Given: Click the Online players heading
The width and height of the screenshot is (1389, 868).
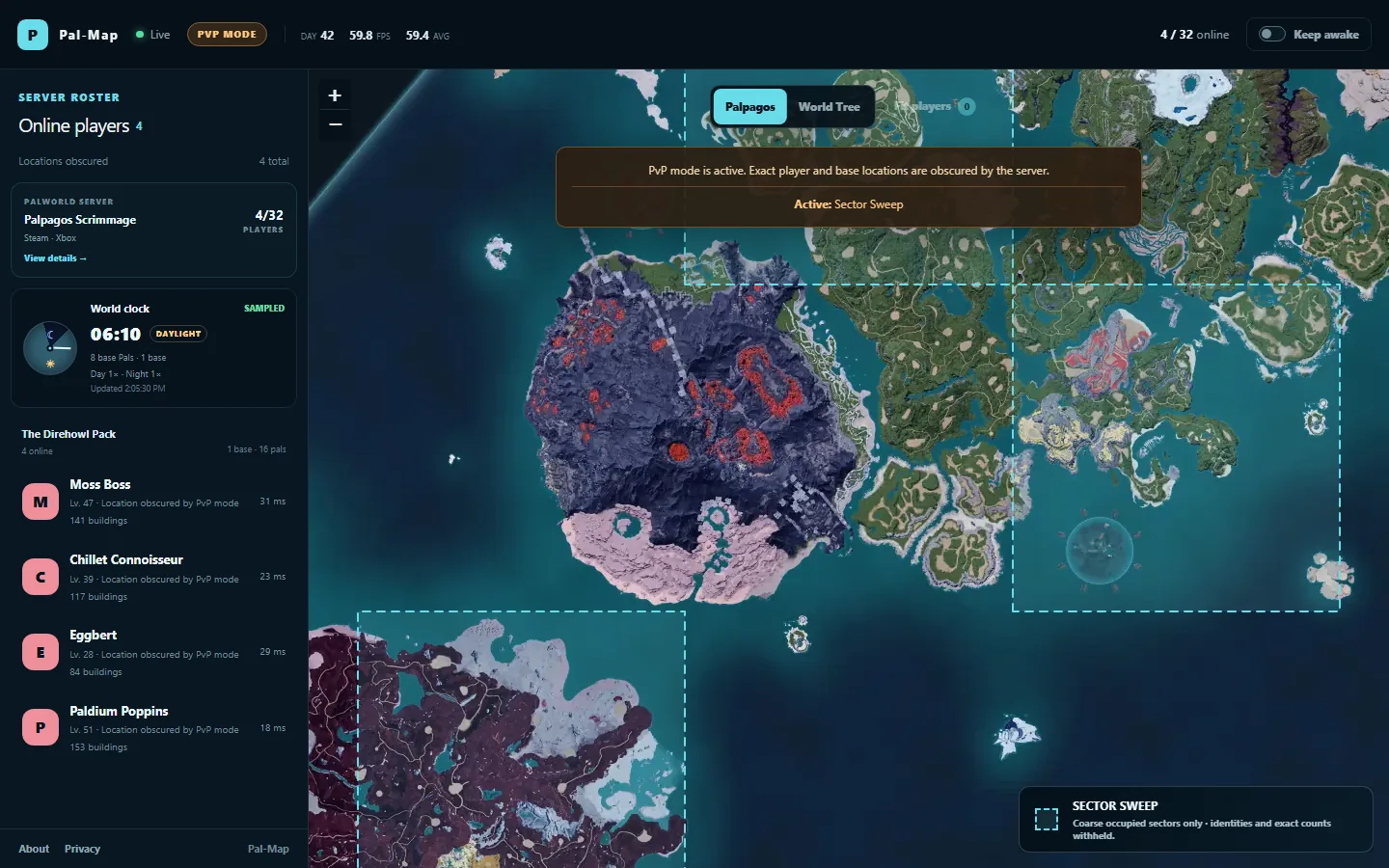Looking at the screenshot, I should coord(74,126).
